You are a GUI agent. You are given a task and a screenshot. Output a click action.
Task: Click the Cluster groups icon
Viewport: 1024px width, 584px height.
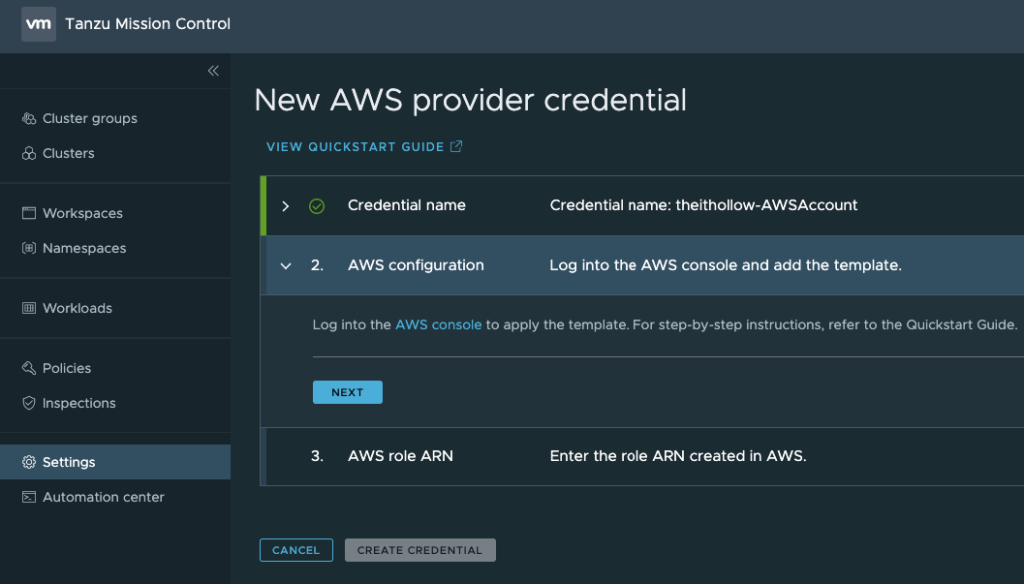(x=29, y=119)
